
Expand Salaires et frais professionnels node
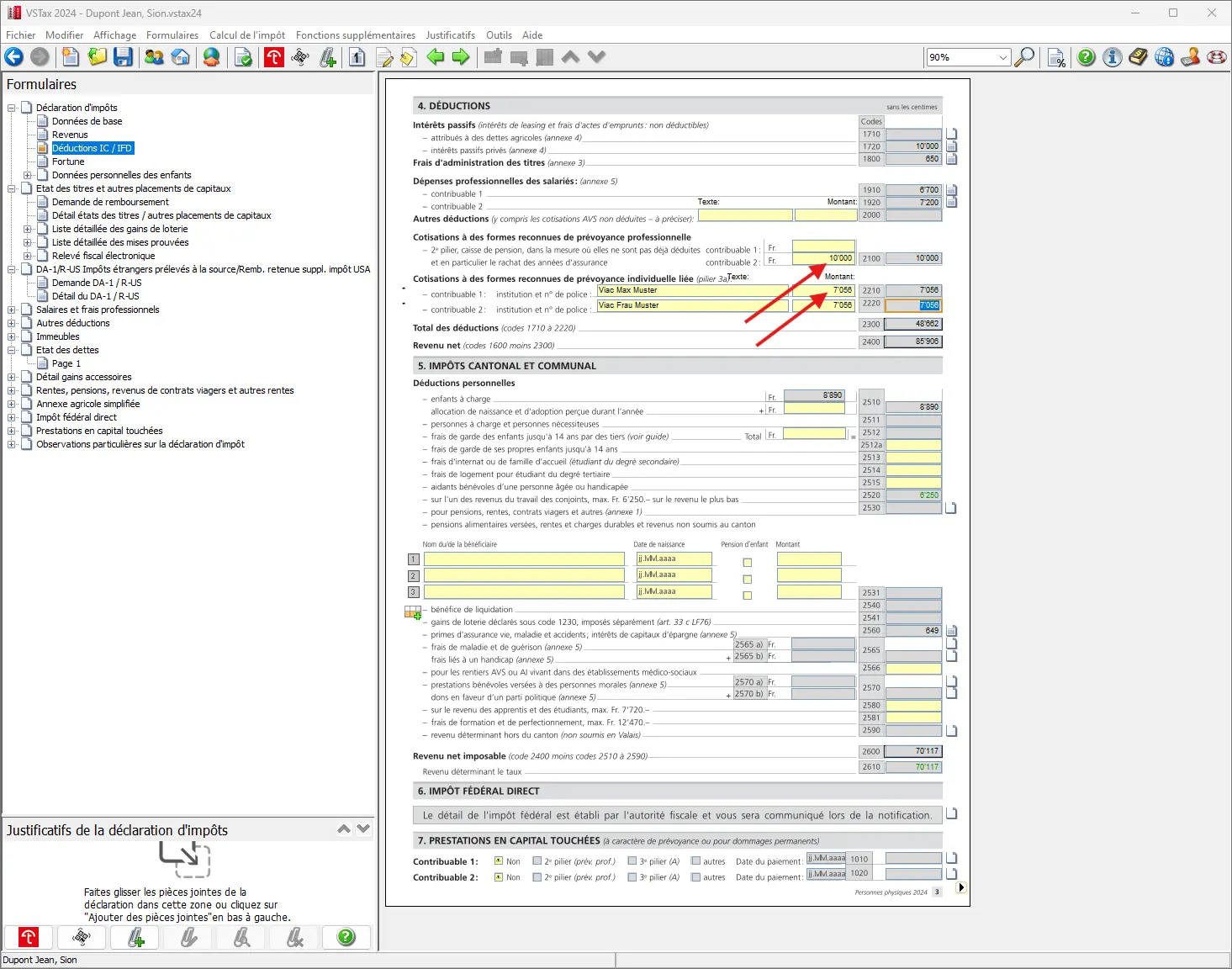pos(12,310)
